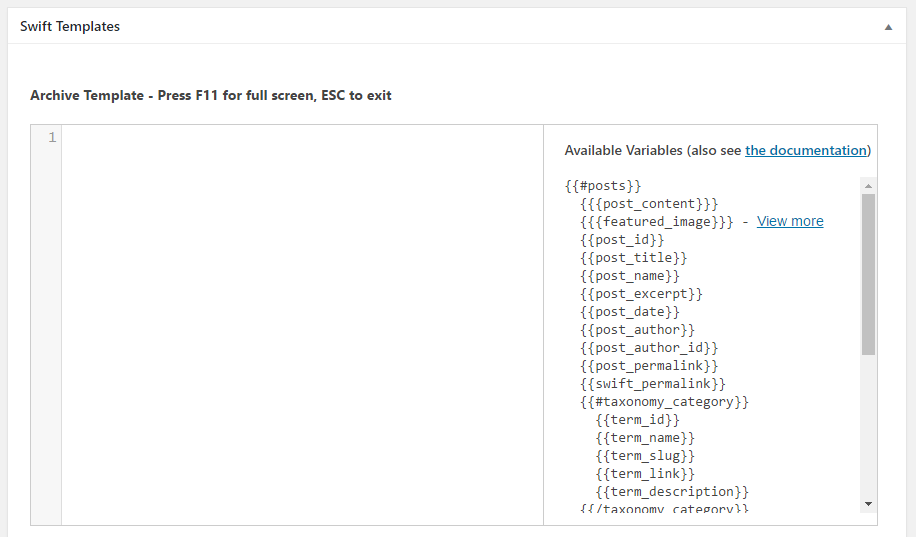Image resolution: width=916 pixels, height=537 pixels.
Task: Click line number 1 in editor gutter
Action: [x=52, y=137]
